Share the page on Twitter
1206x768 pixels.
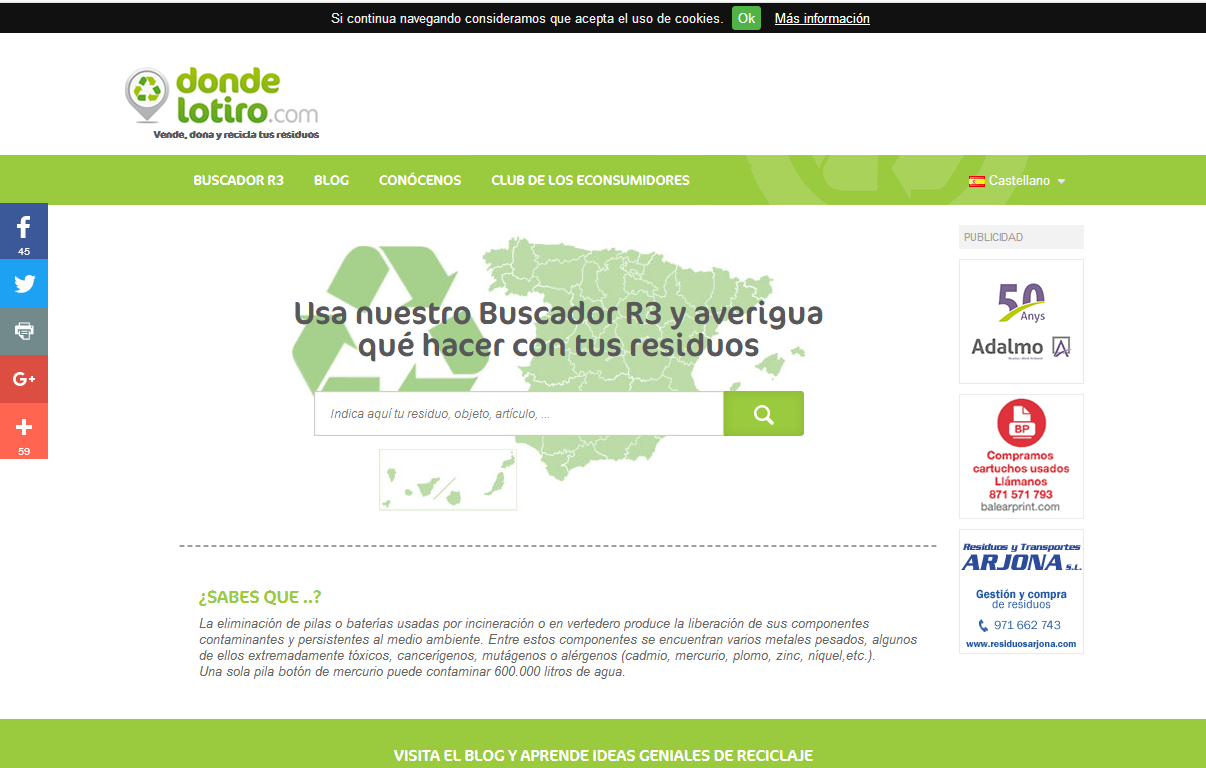pos(24,284)
